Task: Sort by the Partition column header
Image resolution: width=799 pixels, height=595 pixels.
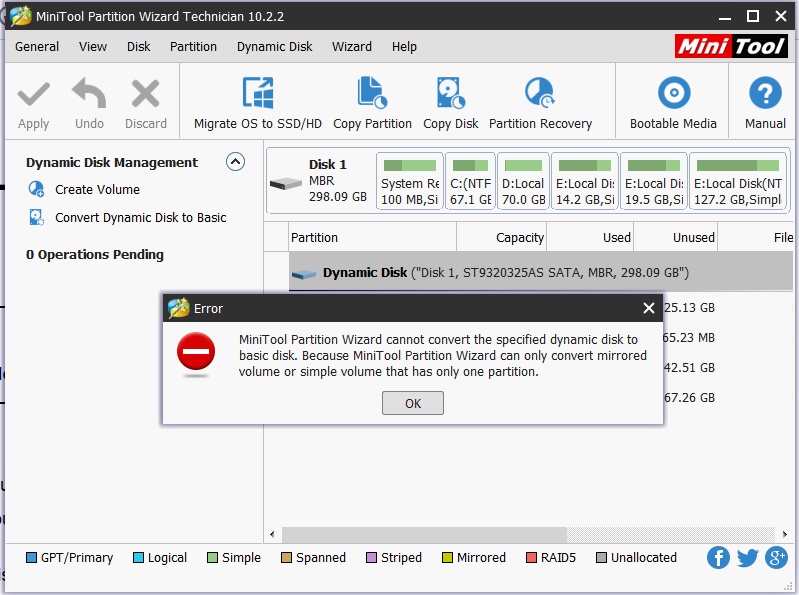Action: (372, 237)
